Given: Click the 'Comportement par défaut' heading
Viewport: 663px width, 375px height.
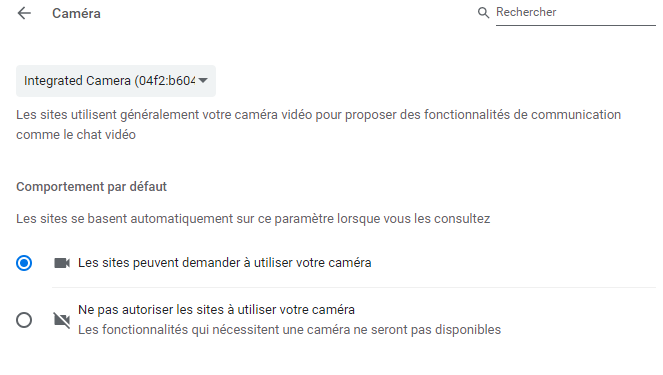Looking at the screenshot, I should click(91, 186).
